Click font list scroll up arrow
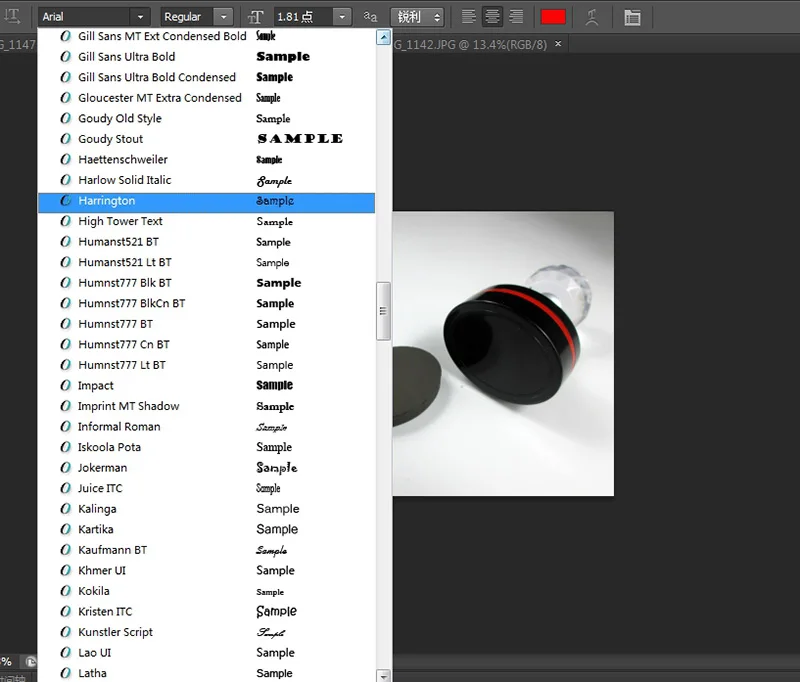This screenshot has width=800, height=682. click(x=384, y=37)
